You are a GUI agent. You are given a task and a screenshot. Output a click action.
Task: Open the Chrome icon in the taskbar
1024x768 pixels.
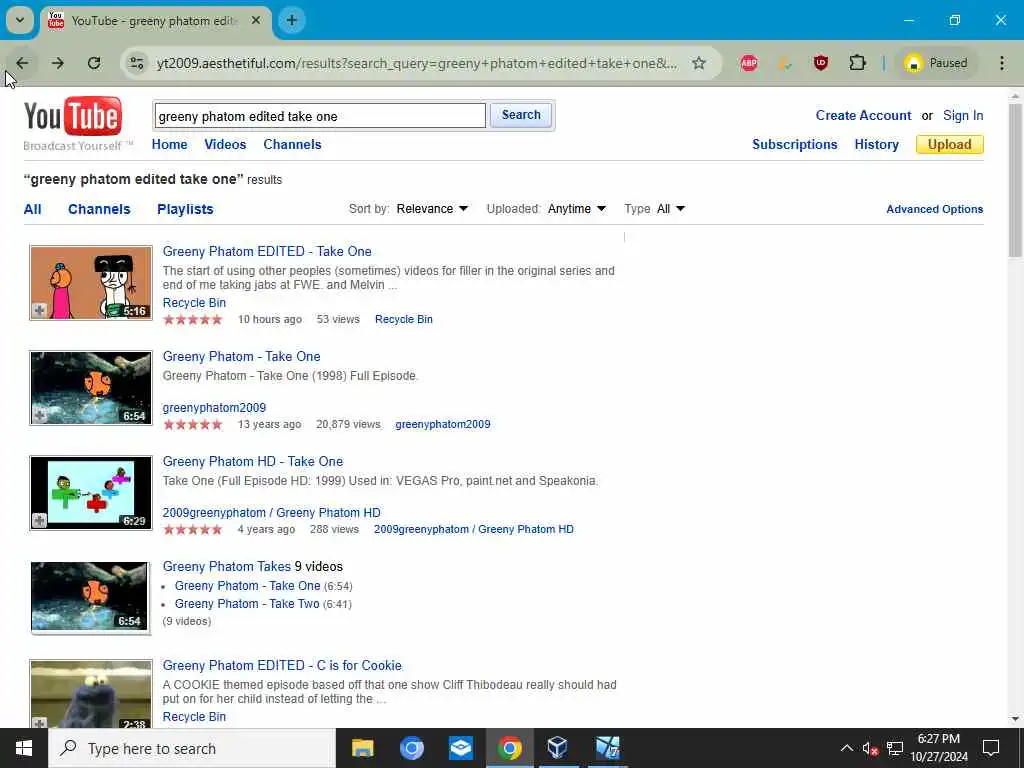pos(509,748)
